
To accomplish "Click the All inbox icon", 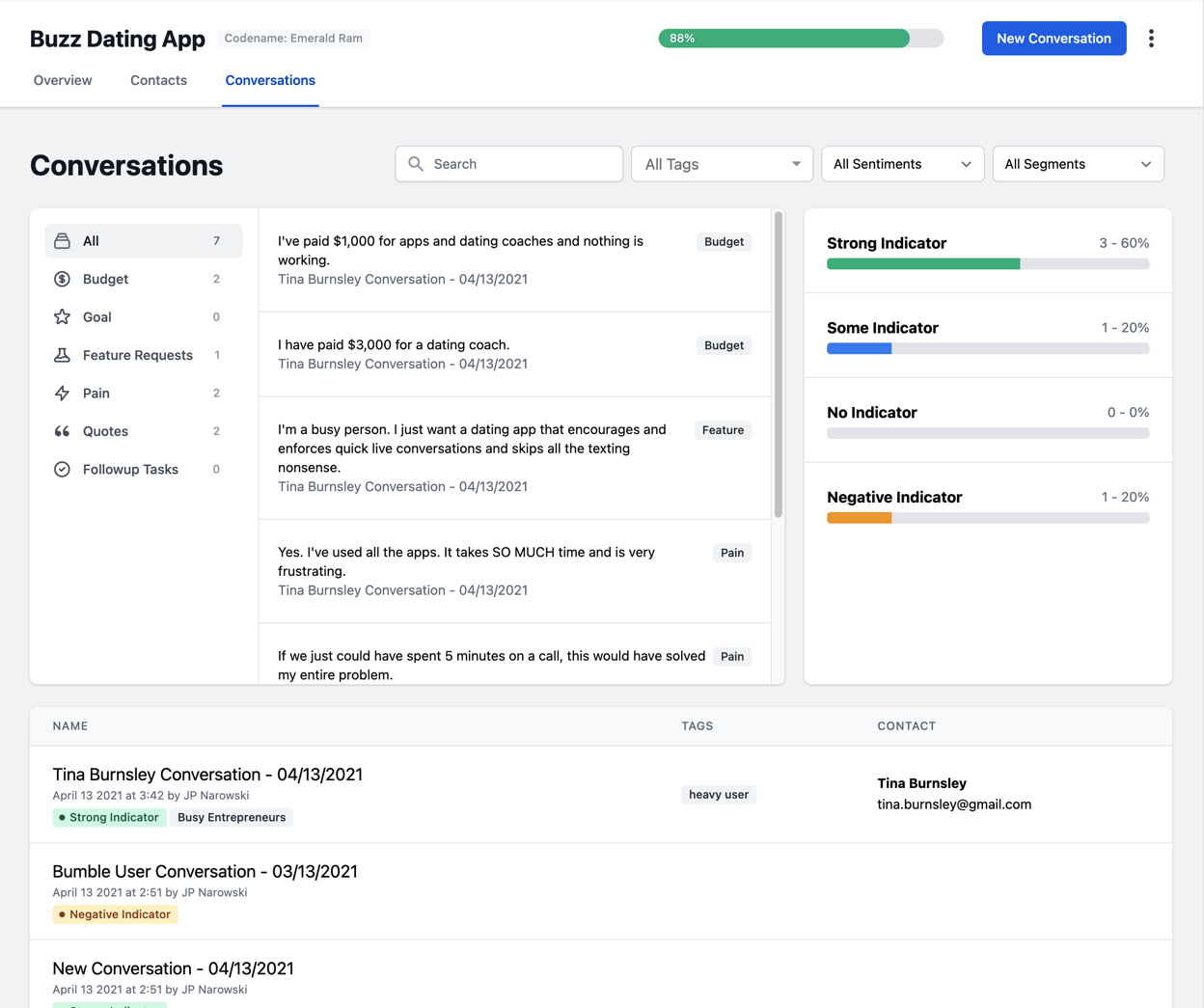I will click(62, 241).
